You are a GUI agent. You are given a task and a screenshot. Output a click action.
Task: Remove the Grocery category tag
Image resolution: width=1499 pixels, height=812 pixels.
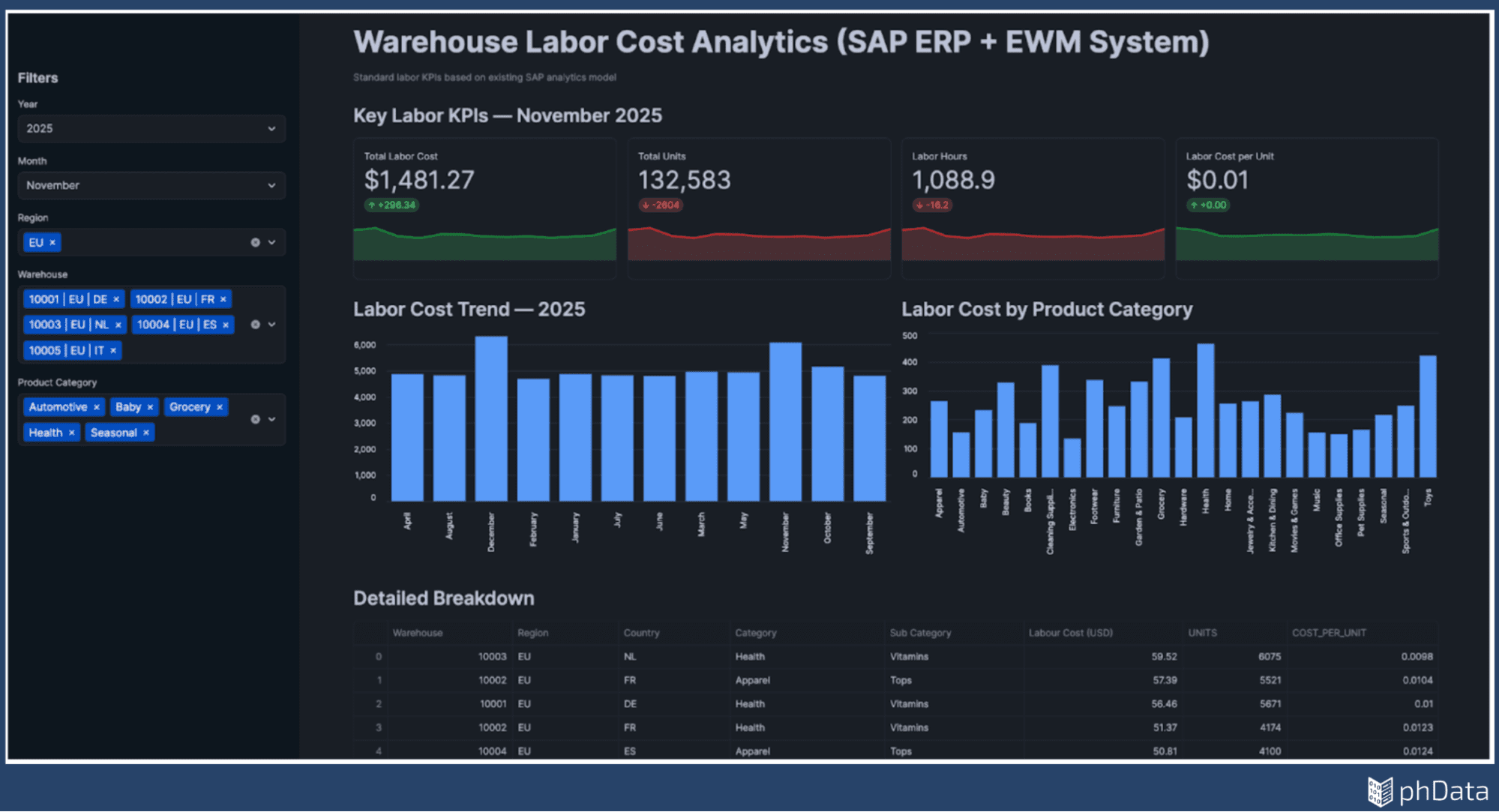[x=220, y=407]
